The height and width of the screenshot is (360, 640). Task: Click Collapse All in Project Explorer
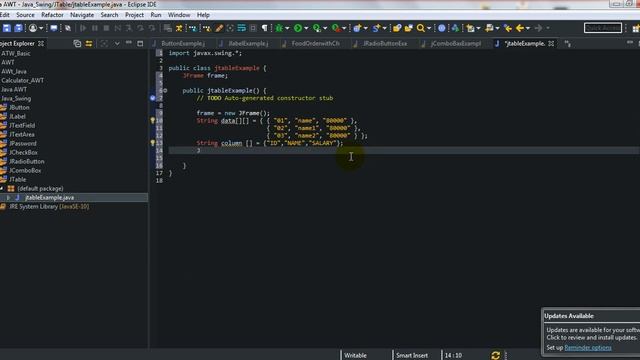(x=77, y=43)
